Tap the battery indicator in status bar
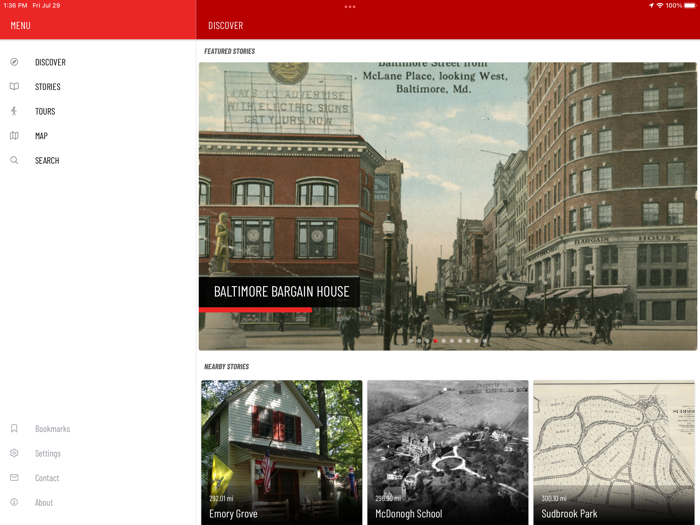This screenshot has width=700, height=525. [x=690, y=5]
